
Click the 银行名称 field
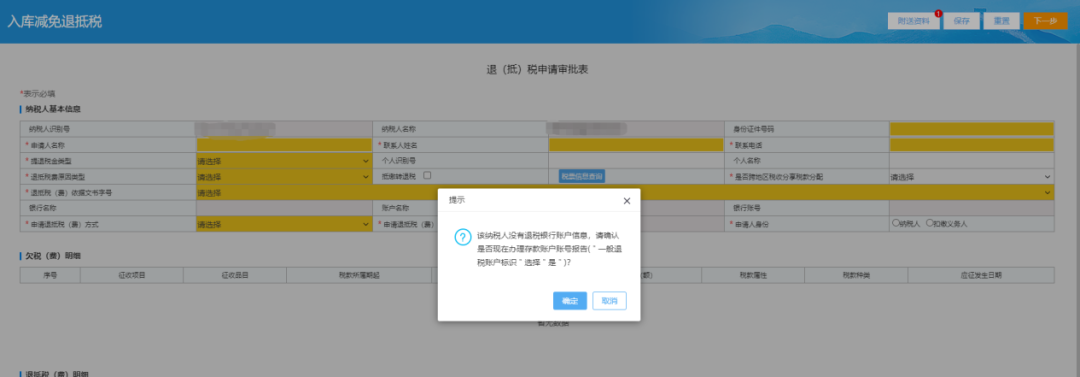(x=284, y=208)
